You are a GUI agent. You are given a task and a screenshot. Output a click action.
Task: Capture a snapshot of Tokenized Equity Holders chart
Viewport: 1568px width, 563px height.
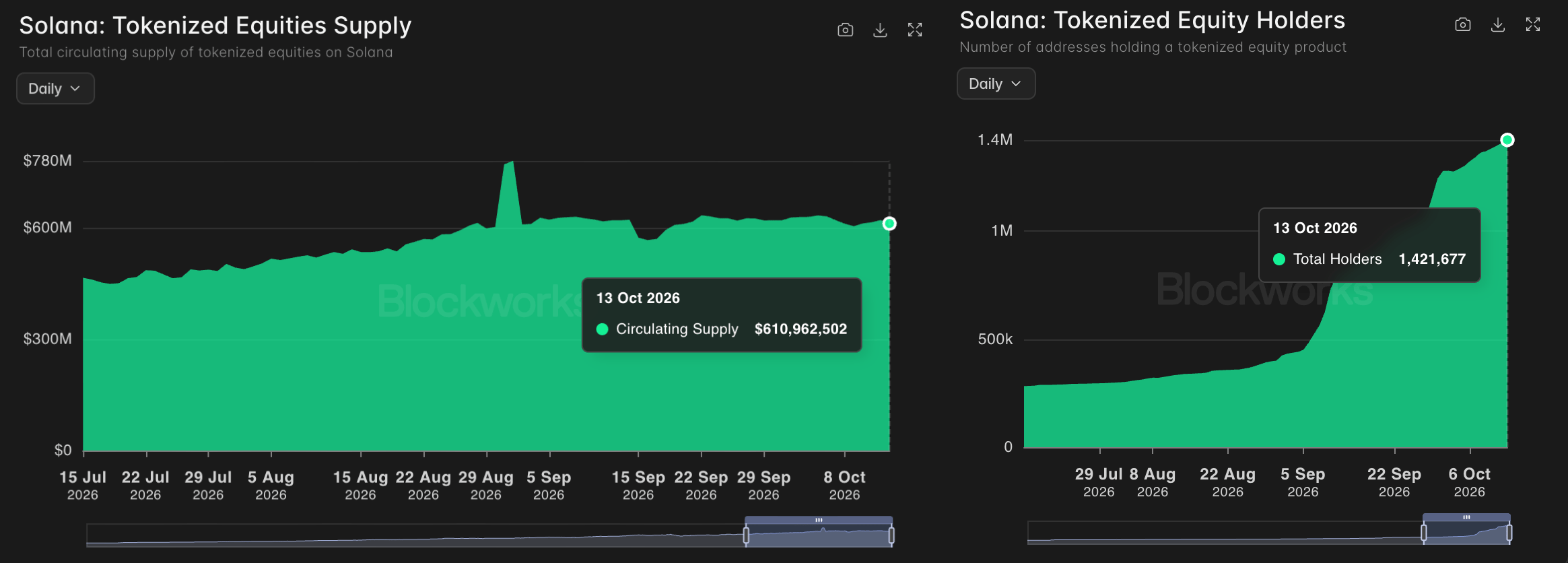click(x=1463, y=25)
